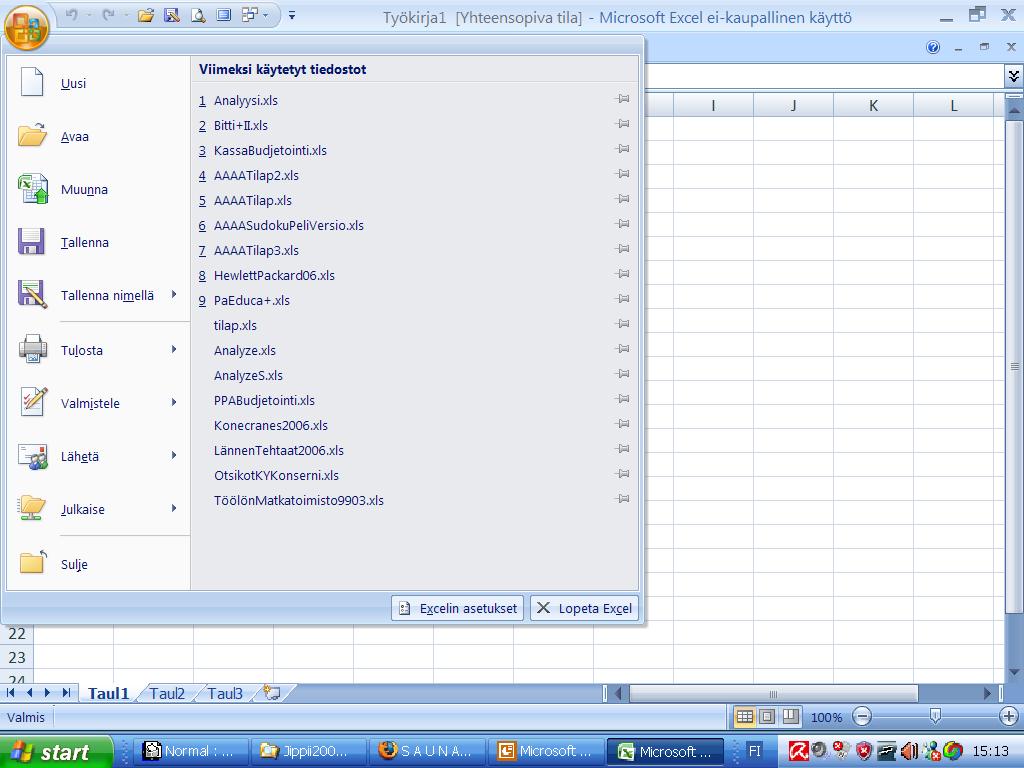Click the zoom in plus button
This screenshot has height=768, width=1024.
coord(1009,716)
